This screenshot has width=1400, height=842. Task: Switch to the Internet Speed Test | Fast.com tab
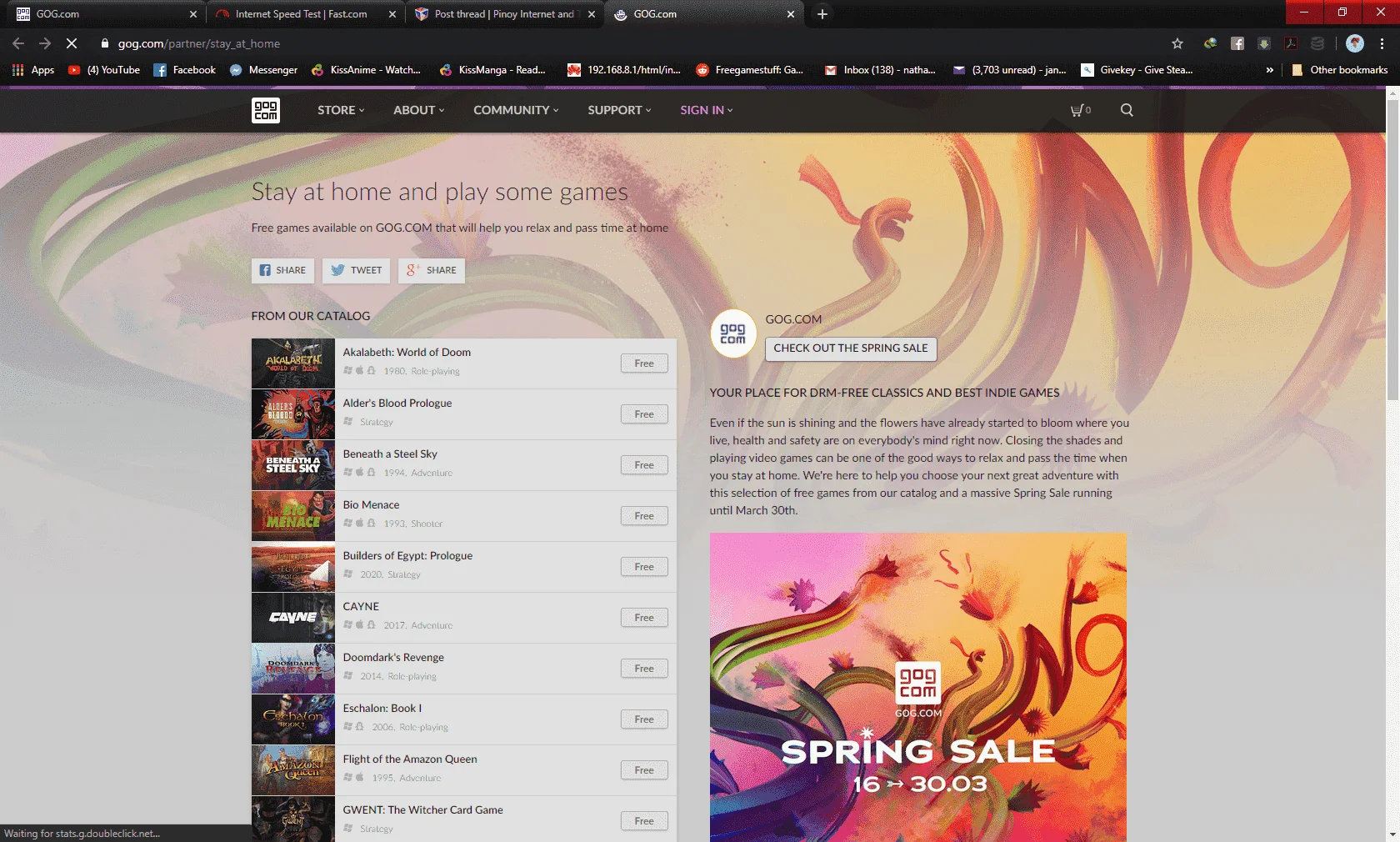[x=301, y=14]
